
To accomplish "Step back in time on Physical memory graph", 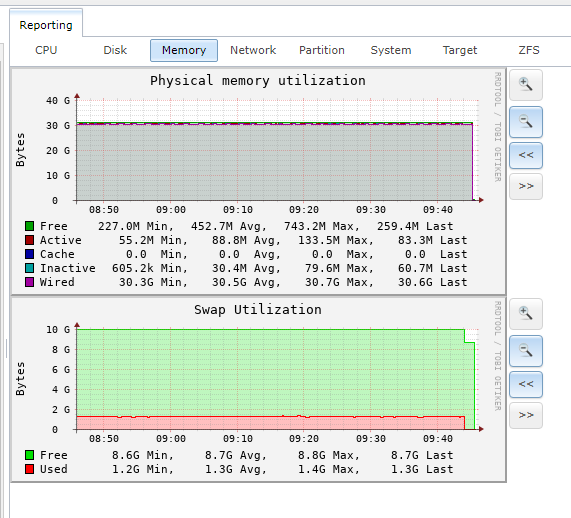I will 526,156.
